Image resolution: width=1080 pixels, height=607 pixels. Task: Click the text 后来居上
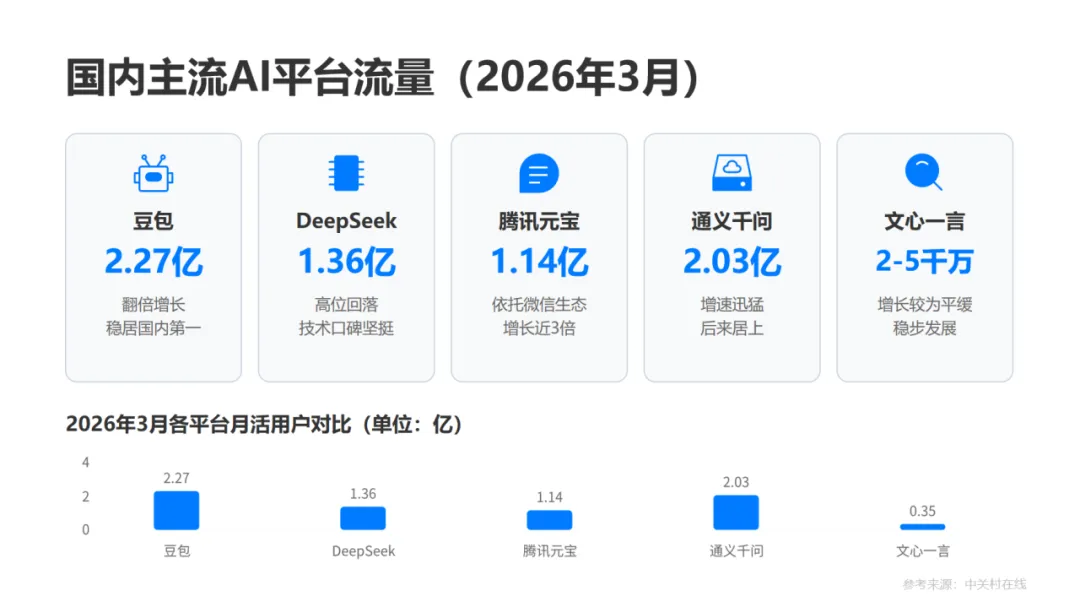coord(731,328)
